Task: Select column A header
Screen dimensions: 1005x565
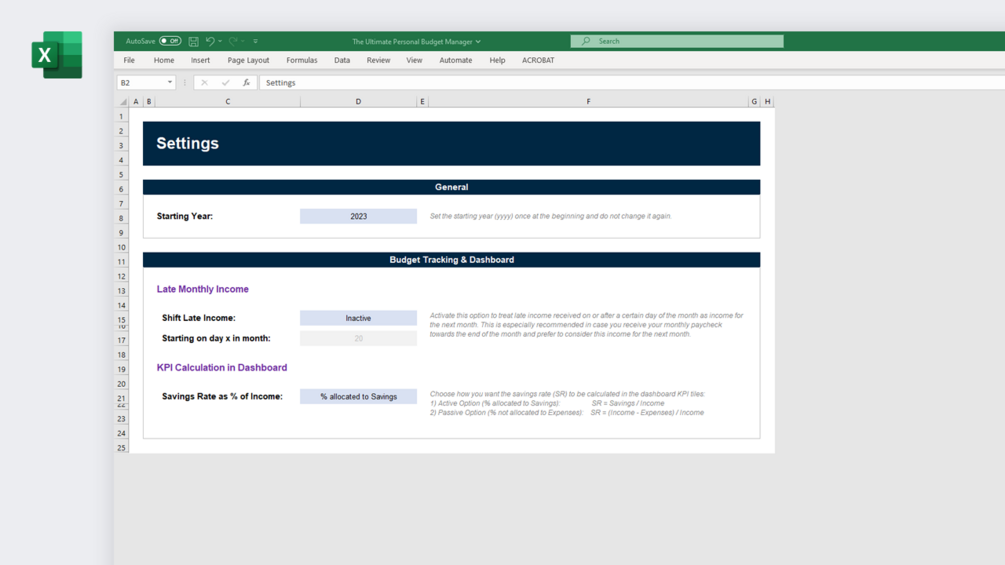Action: 136,101
